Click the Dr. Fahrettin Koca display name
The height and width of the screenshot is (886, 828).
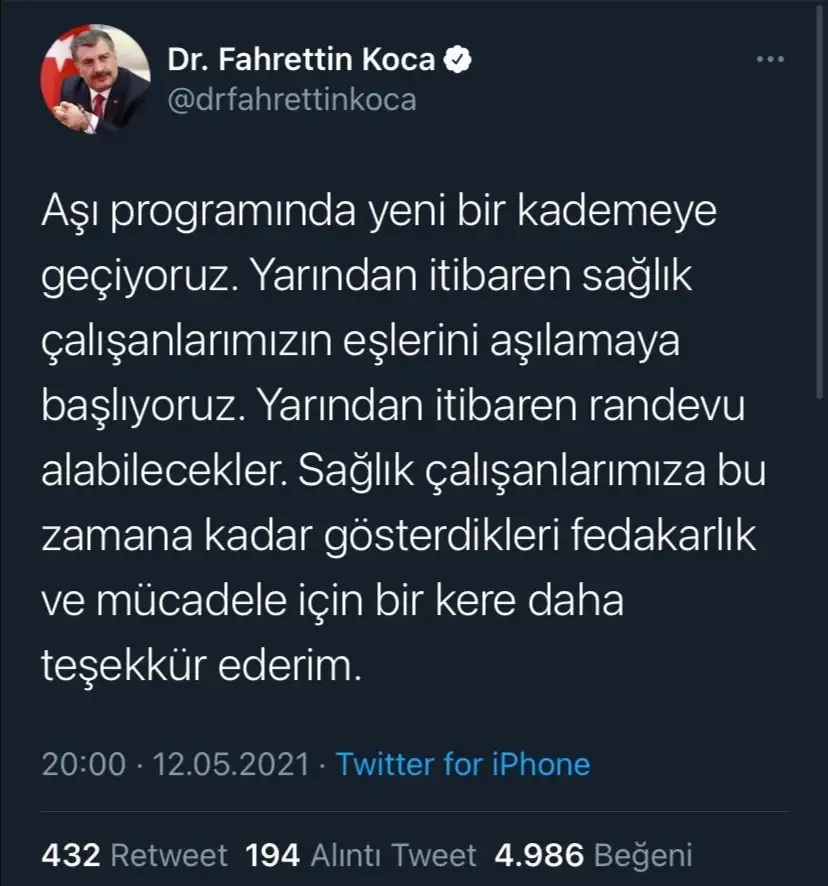tap(301, 59)
